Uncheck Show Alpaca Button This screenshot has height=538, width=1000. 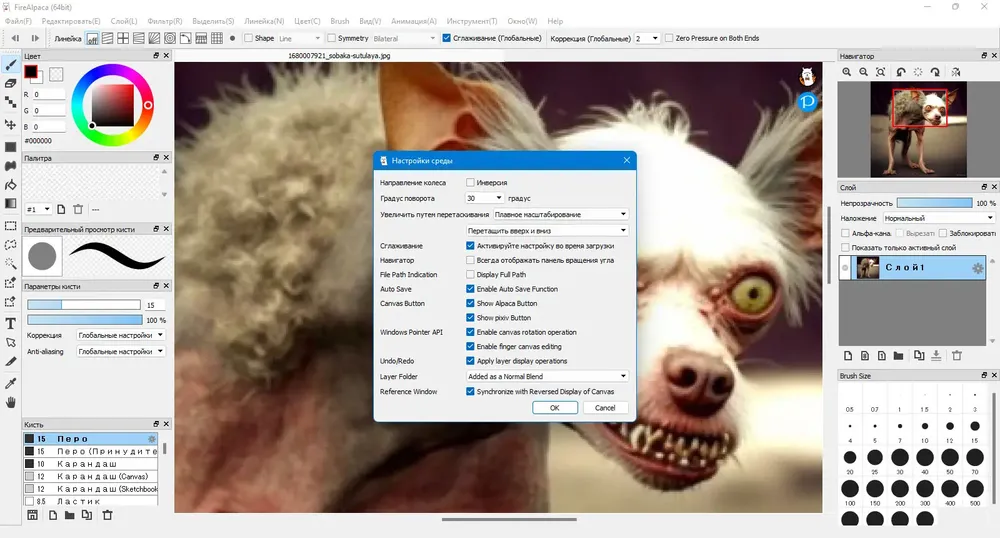pos(470,303)
